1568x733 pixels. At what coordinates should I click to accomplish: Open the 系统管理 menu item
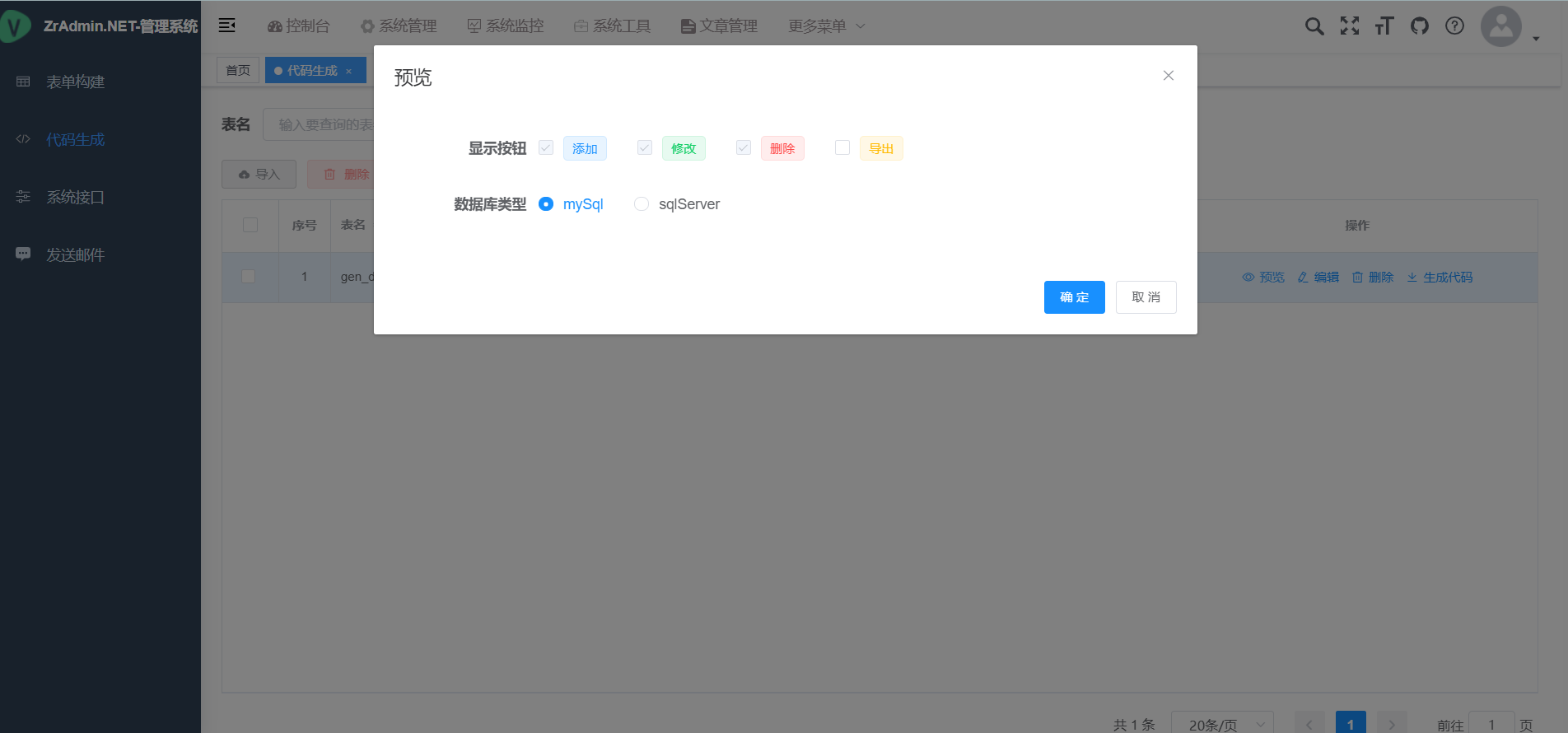tap(399, 26)
